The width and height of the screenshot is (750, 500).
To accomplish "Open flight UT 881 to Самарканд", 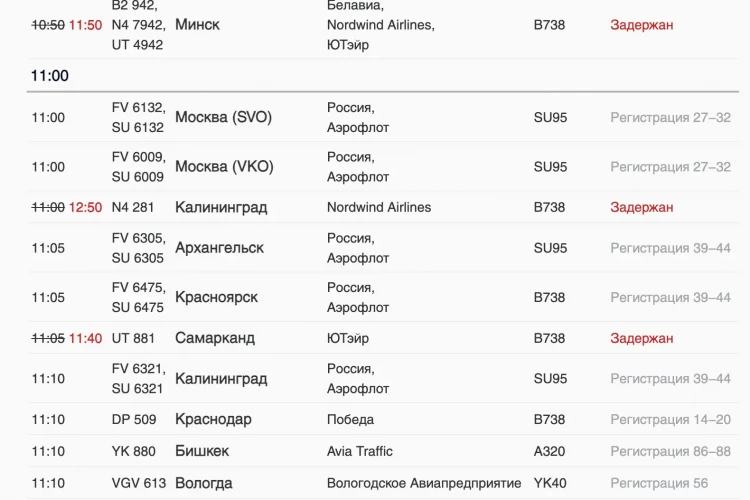I will [383, 338].
